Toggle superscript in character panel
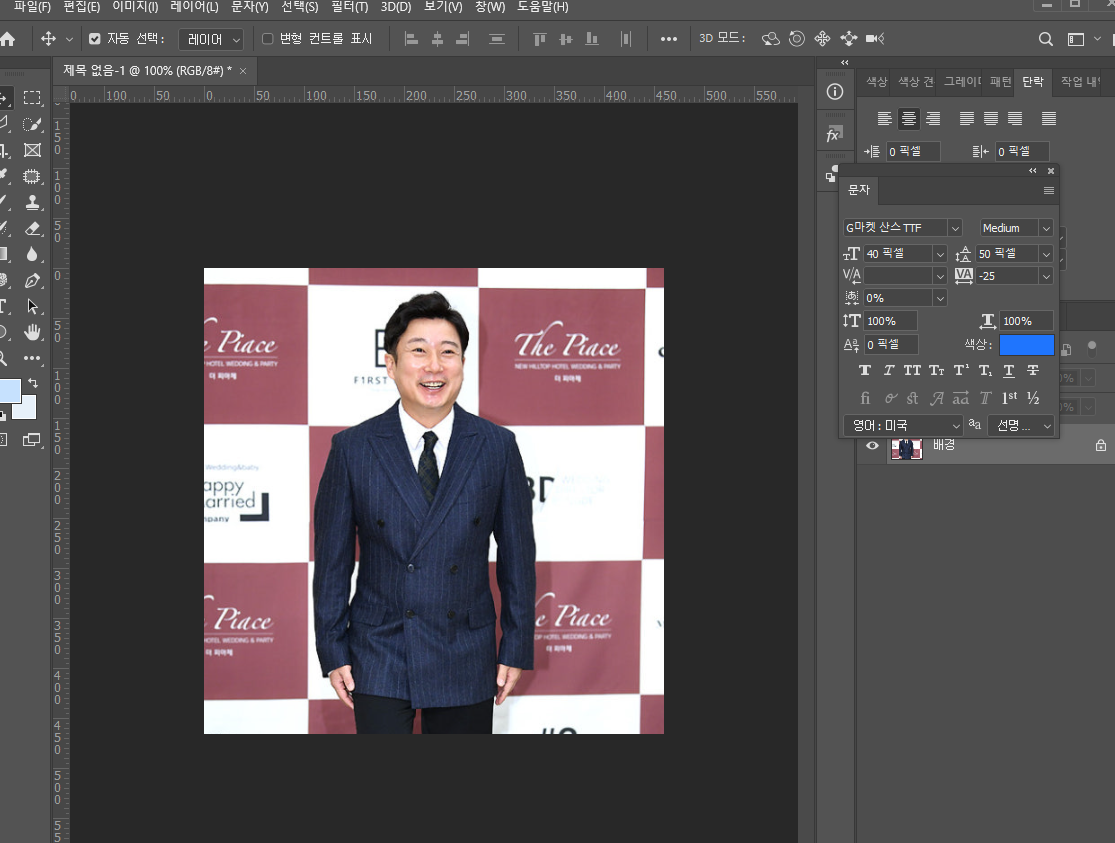 pos(961,370)
